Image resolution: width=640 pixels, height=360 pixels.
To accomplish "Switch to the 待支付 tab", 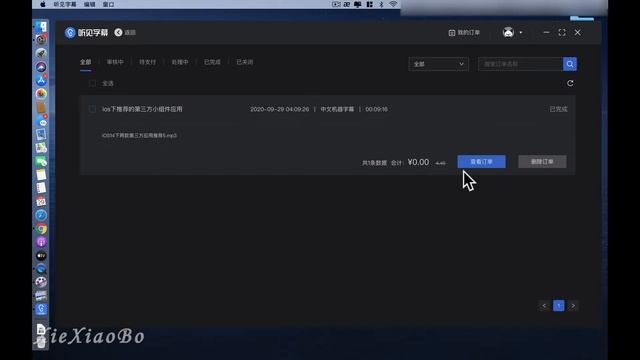I will click(147, 62).
